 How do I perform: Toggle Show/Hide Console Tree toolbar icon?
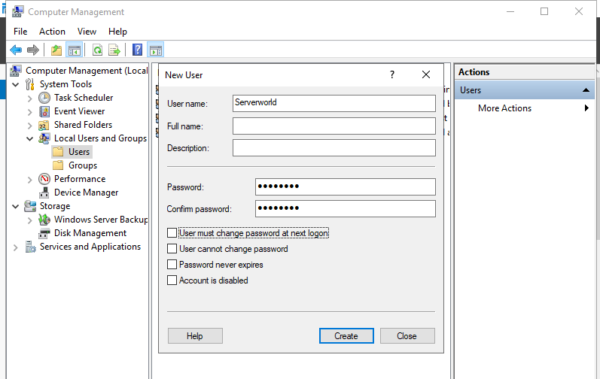tap(74, 50)
